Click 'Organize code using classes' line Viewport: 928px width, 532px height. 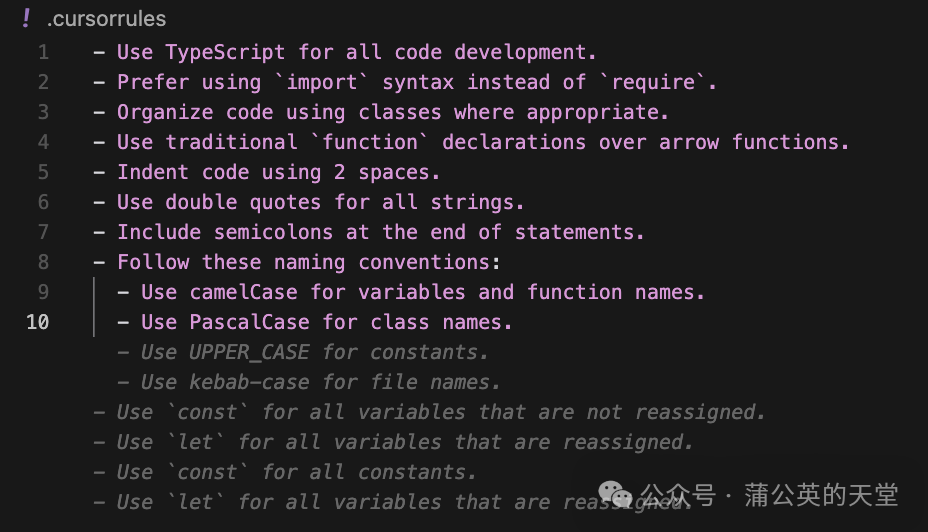point(381,112)
